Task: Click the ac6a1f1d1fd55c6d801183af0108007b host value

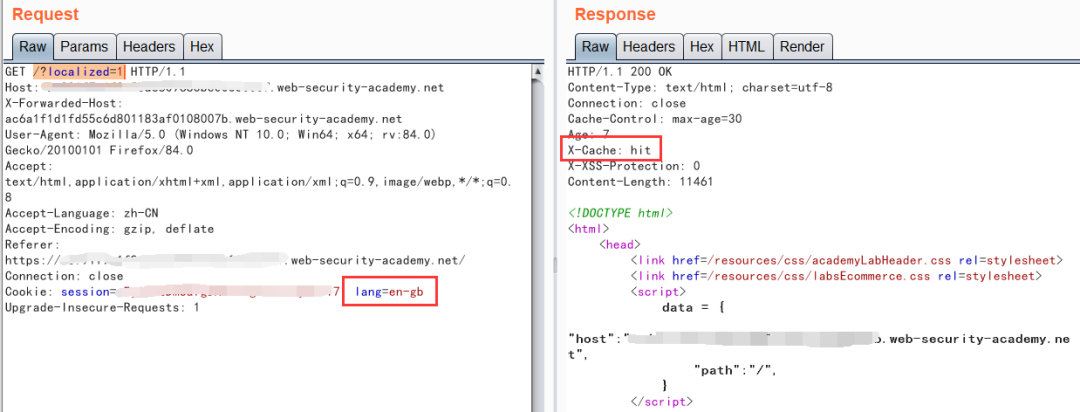Action: (203, 119)
